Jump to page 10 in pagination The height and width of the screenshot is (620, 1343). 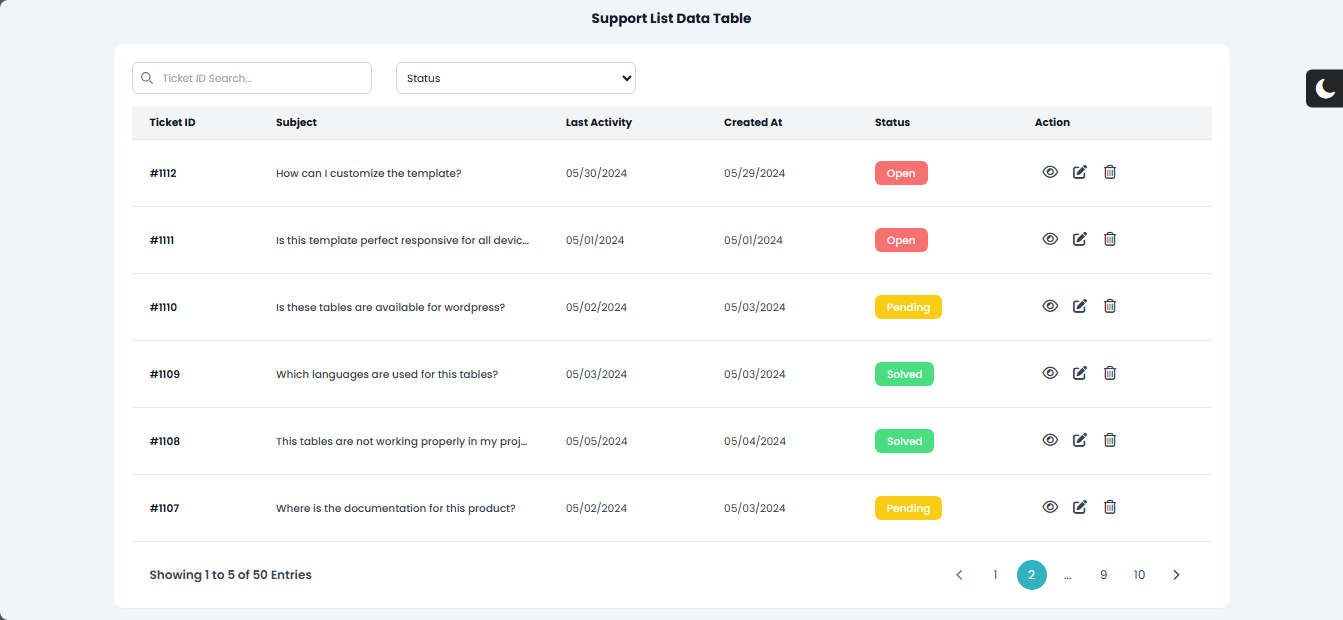(1139, 575)
